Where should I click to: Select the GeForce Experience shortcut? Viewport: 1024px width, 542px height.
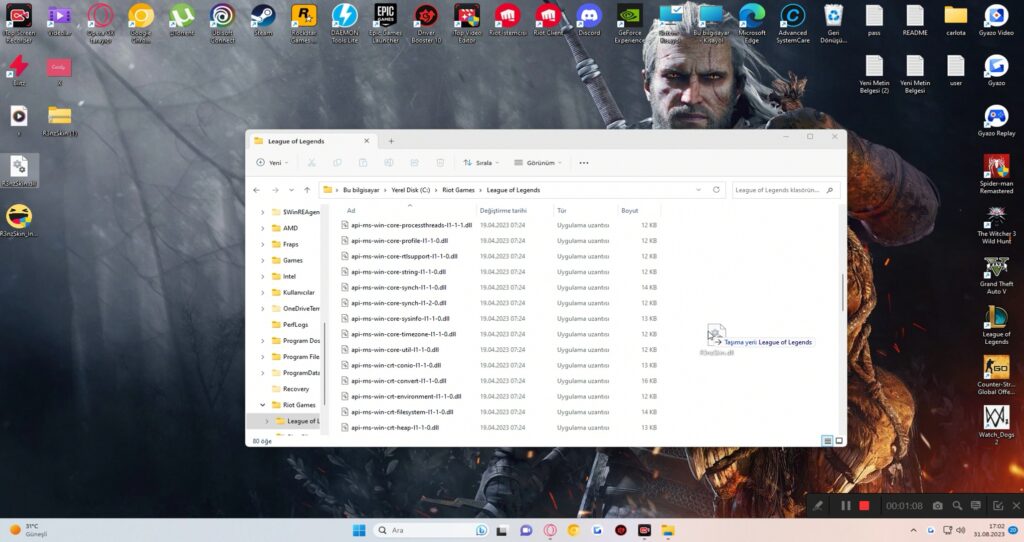coord(630,23)
